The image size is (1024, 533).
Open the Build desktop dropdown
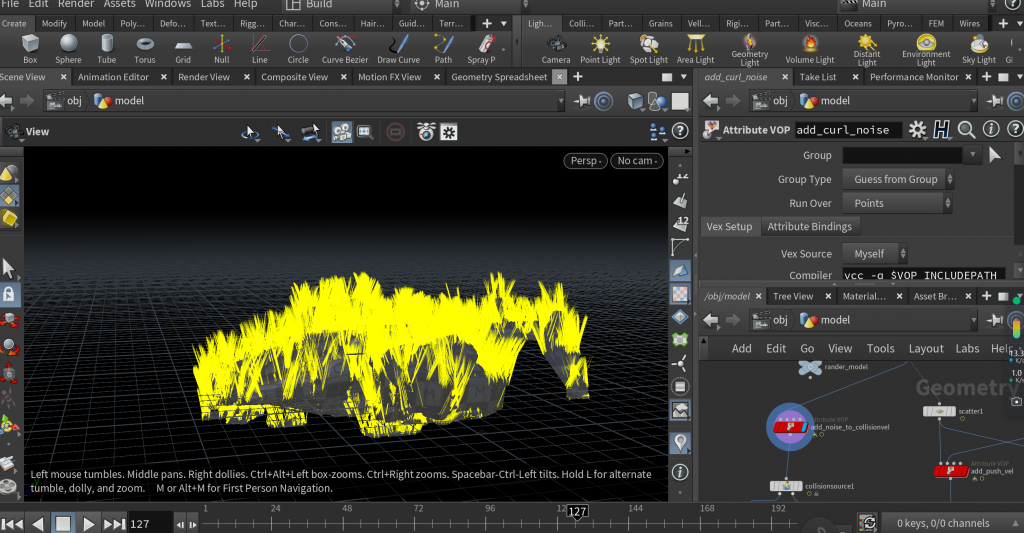coord(342,5)
